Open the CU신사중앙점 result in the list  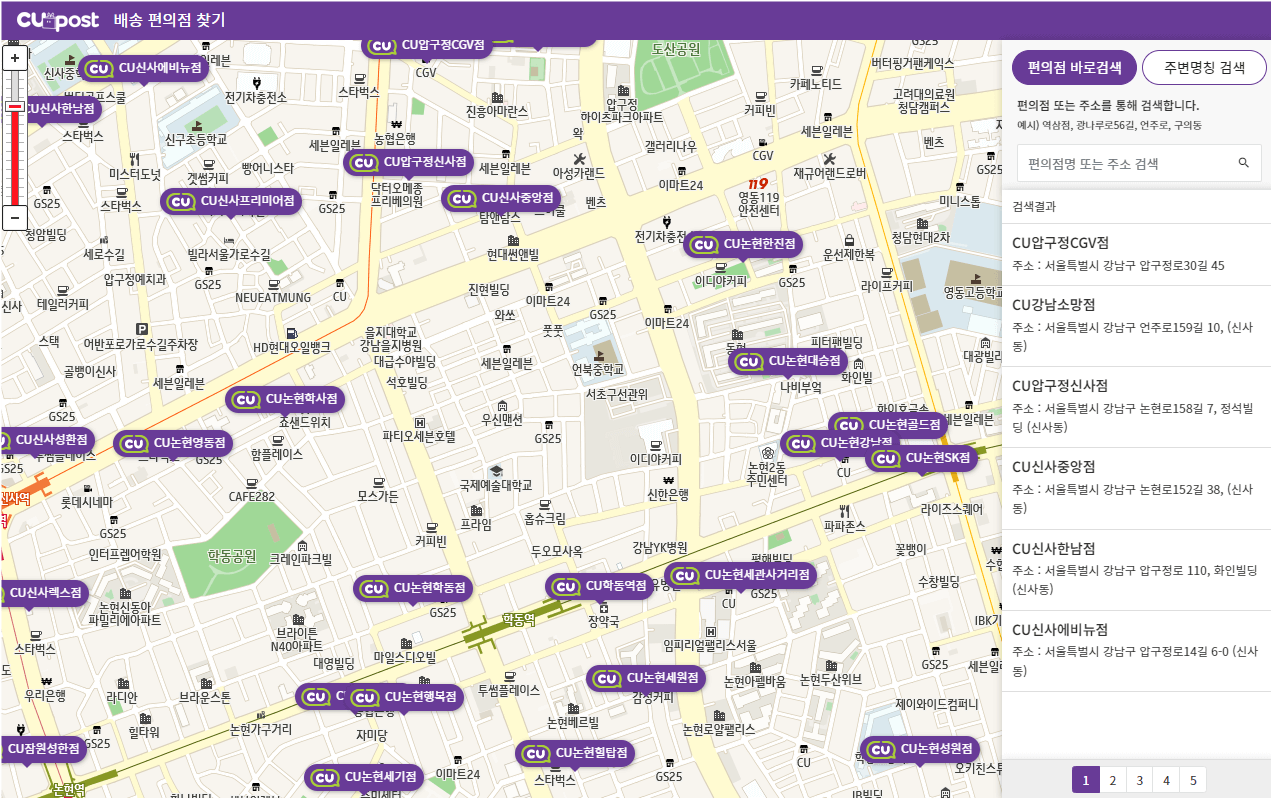[x=1136, y=487]
